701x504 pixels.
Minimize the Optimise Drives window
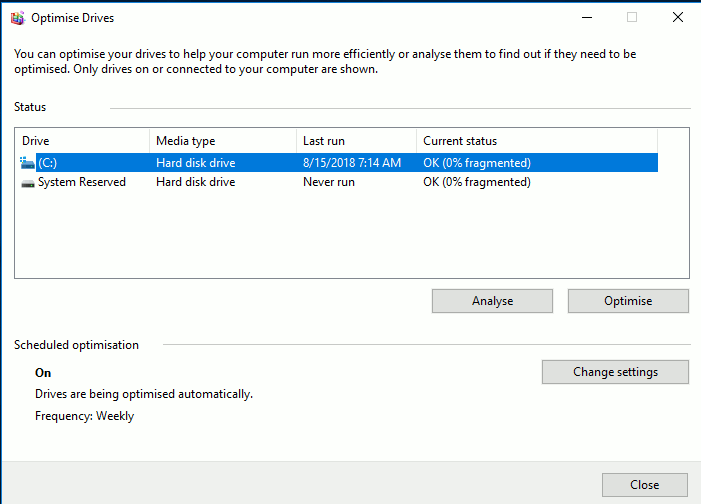[x=587, y=17]
